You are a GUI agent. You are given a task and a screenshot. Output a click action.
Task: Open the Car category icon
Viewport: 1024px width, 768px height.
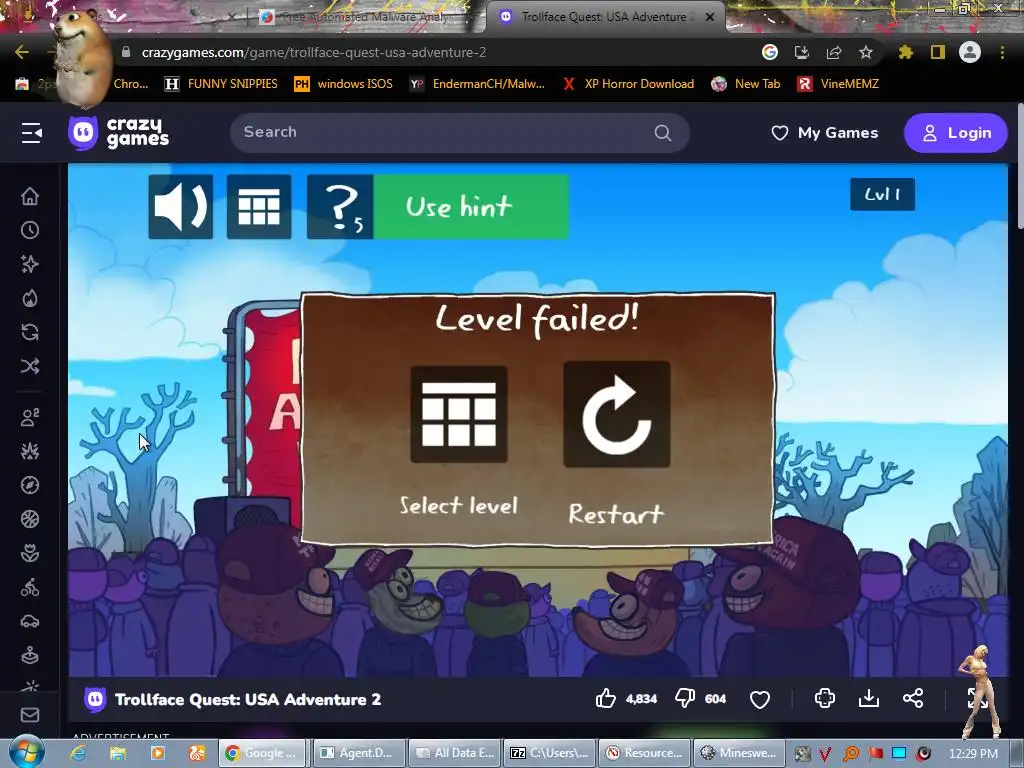click(30, 622)
